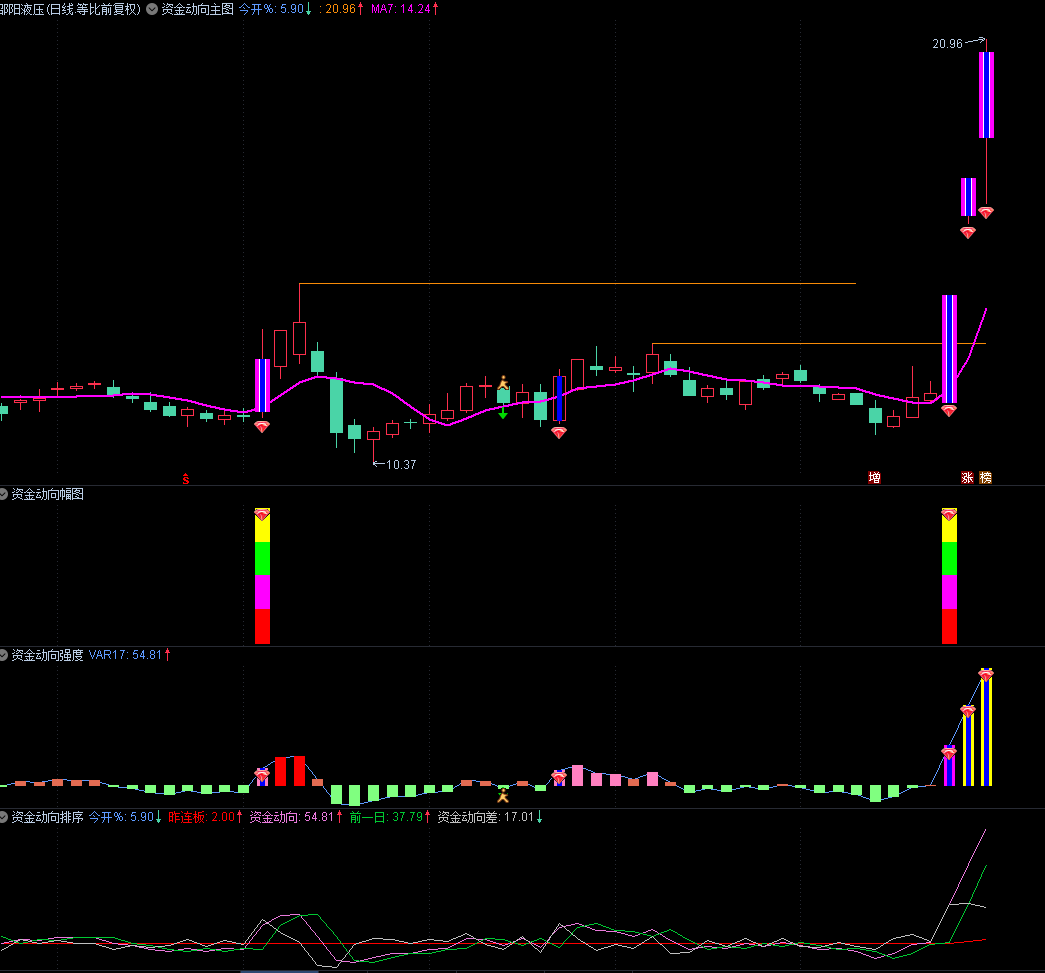Open the 资金动向排序 panel dropdown chevron
The width and height of the screenshot is (1045, 973).
[x=4, y=817]
